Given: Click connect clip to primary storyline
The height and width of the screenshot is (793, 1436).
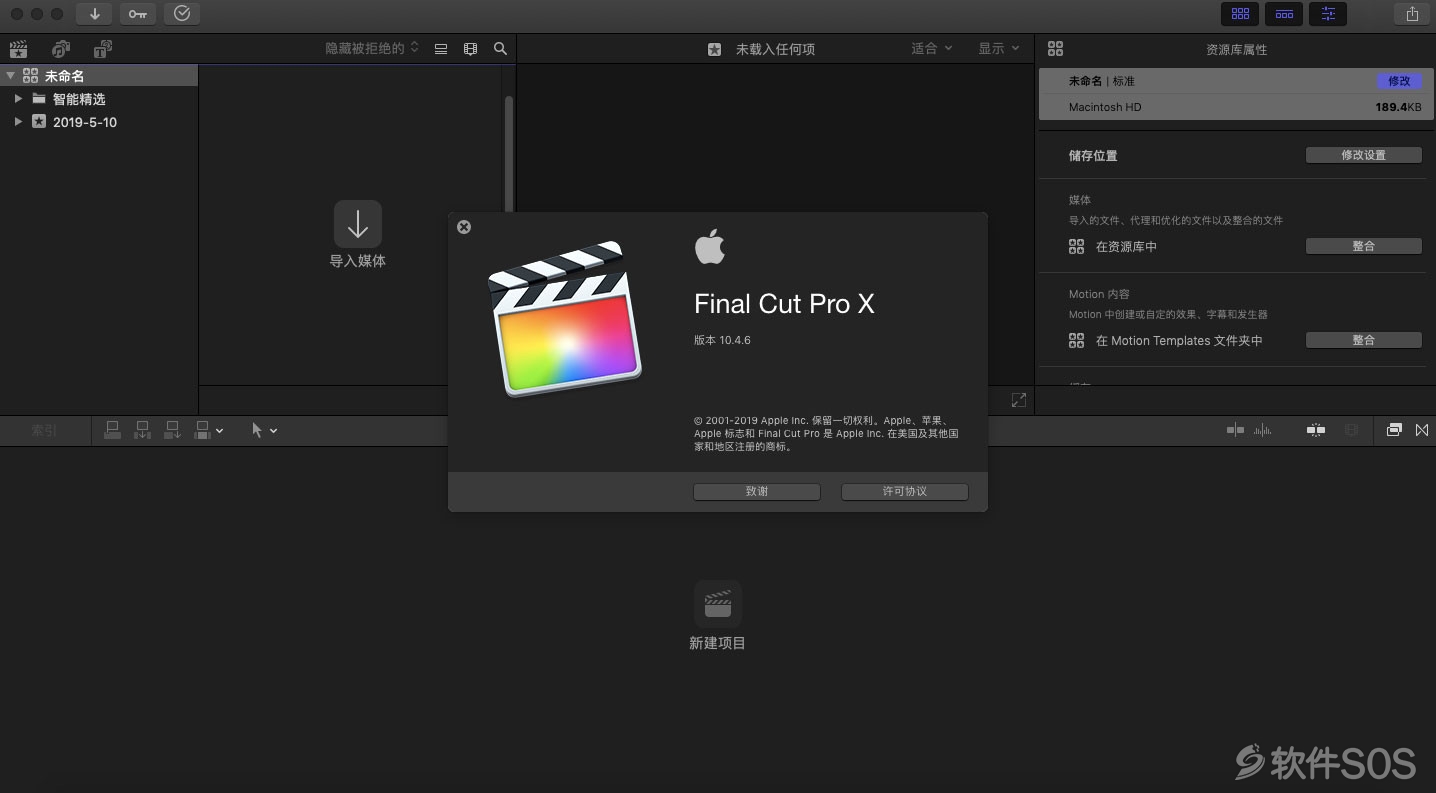Looking at the screenshot, I should (113, 430).
